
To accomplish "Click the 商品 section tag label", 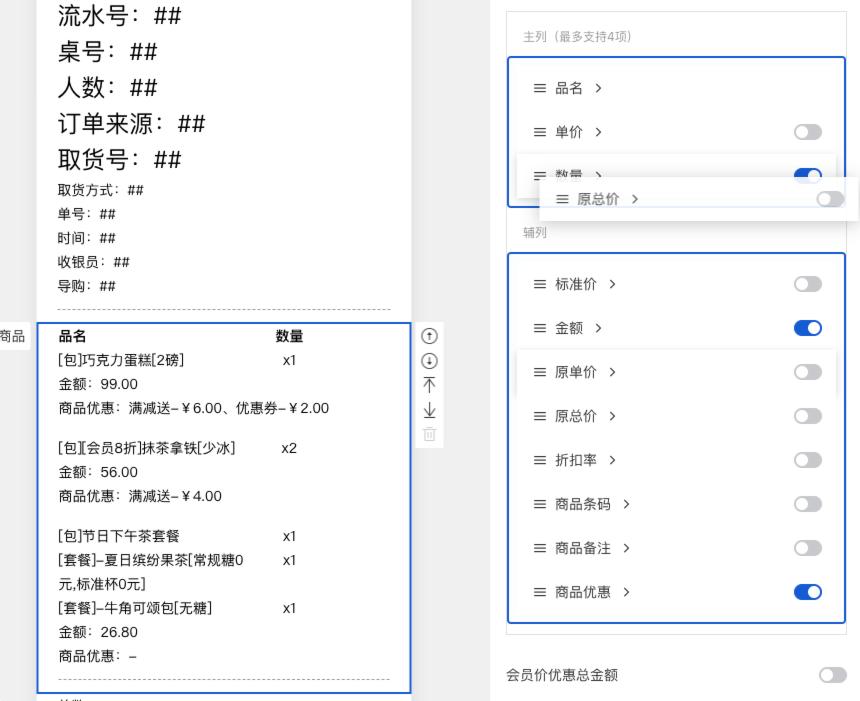I will 13,337.
